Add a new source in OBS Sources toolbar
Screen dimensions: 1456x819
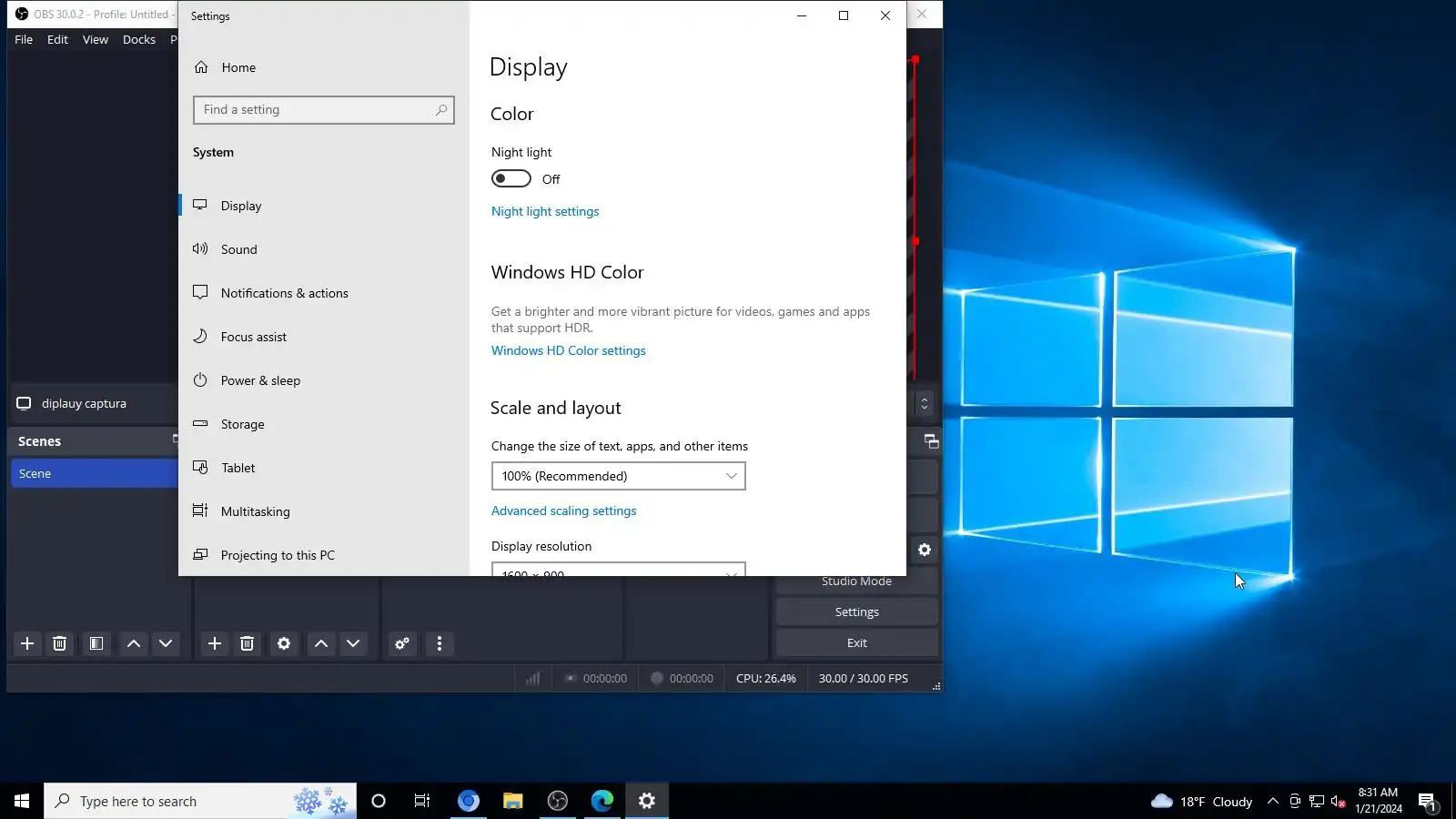[x=215, y=643]
